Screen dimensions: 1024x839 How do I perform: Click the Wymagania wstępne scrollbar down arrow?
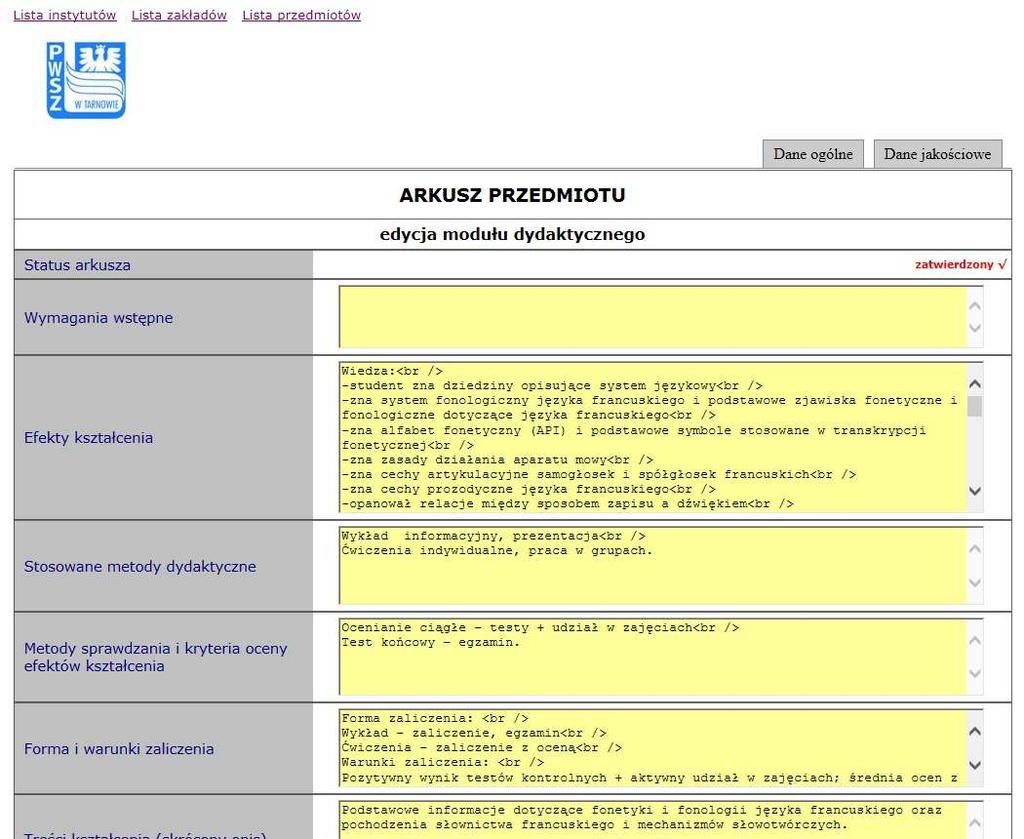click(974, 328)
